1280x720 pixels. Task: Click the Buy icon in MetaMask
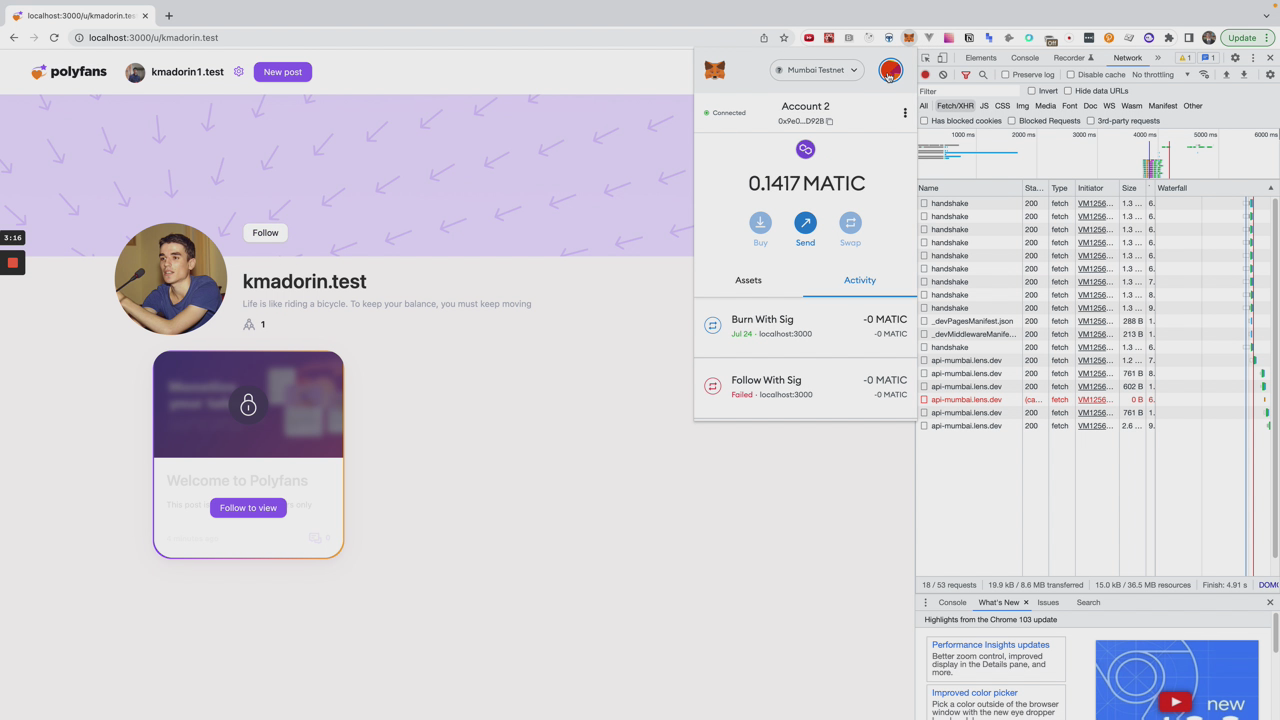(x=760, y=222)
